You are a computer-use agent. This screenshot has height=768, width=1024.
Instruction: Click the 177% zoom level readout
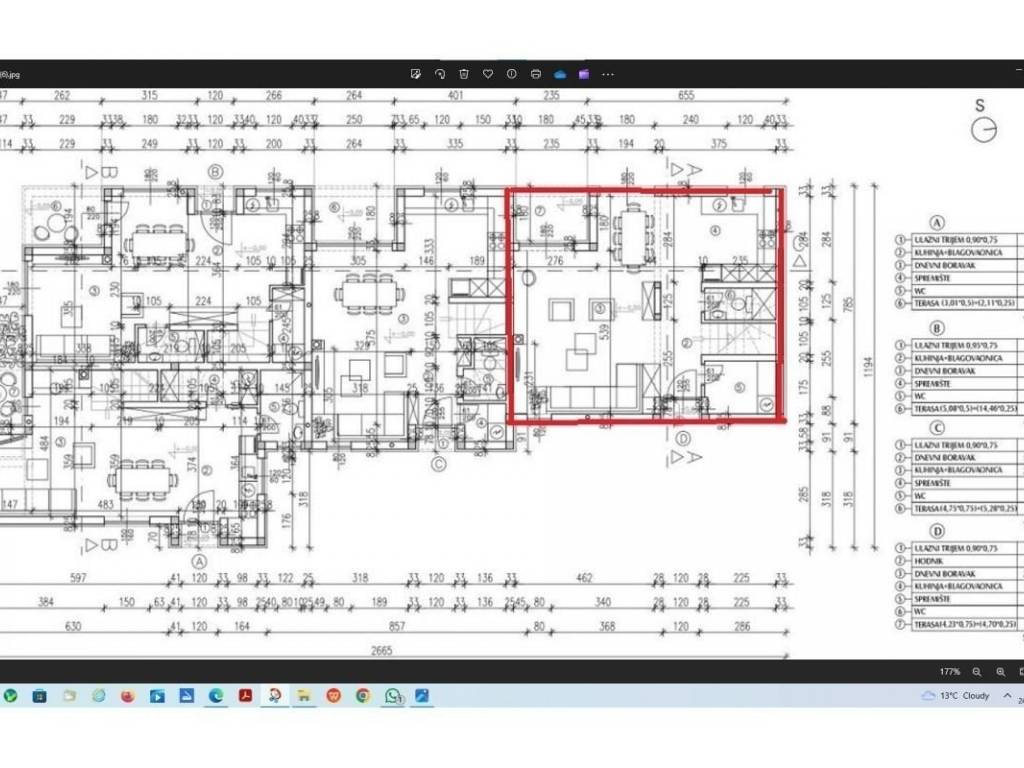point(950,672)
